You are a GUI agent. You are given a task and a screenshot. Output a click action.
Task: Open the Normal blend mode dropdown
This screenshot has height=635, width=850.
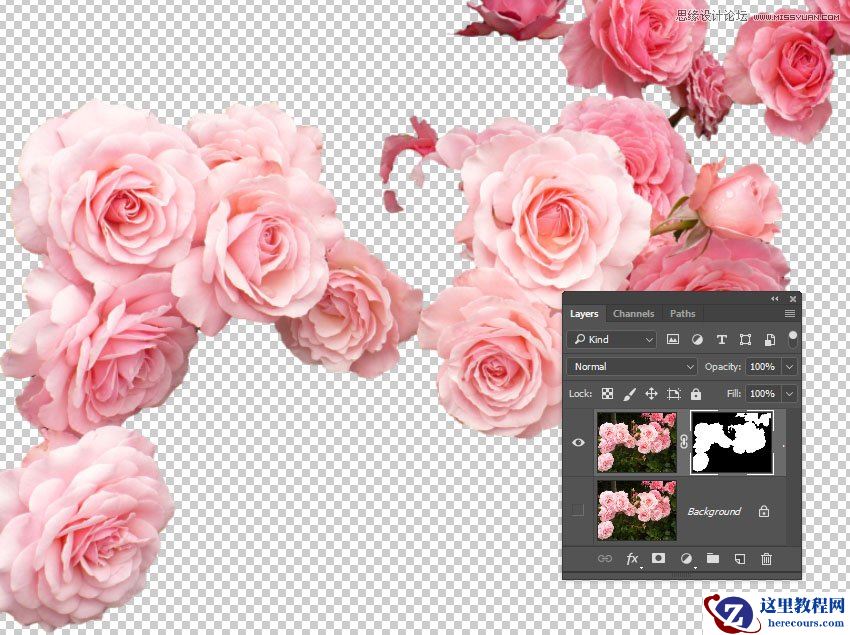[631, 367]
